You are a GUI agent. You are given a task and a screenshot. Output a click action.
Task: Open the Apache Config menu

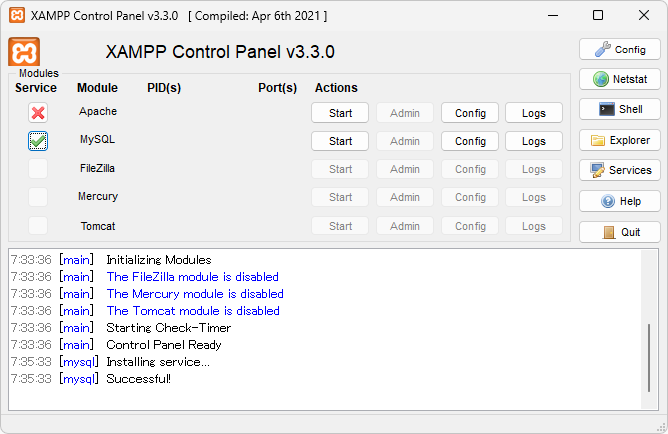[470, 113]
